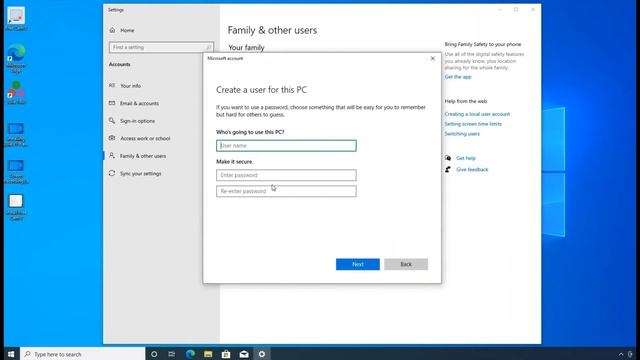This screenshot has width=640, height=360.
Task: Click the Access work or school briefcase icon
Action: (x=112, y=138)
